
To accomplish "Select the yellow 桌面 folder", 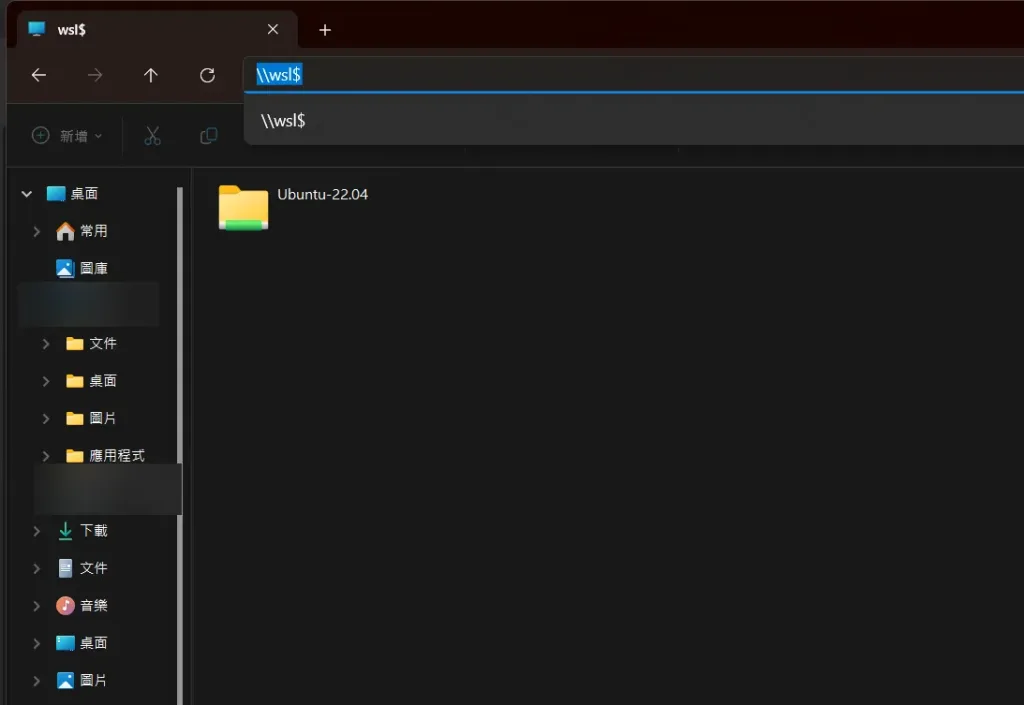I will click(91, 381).
